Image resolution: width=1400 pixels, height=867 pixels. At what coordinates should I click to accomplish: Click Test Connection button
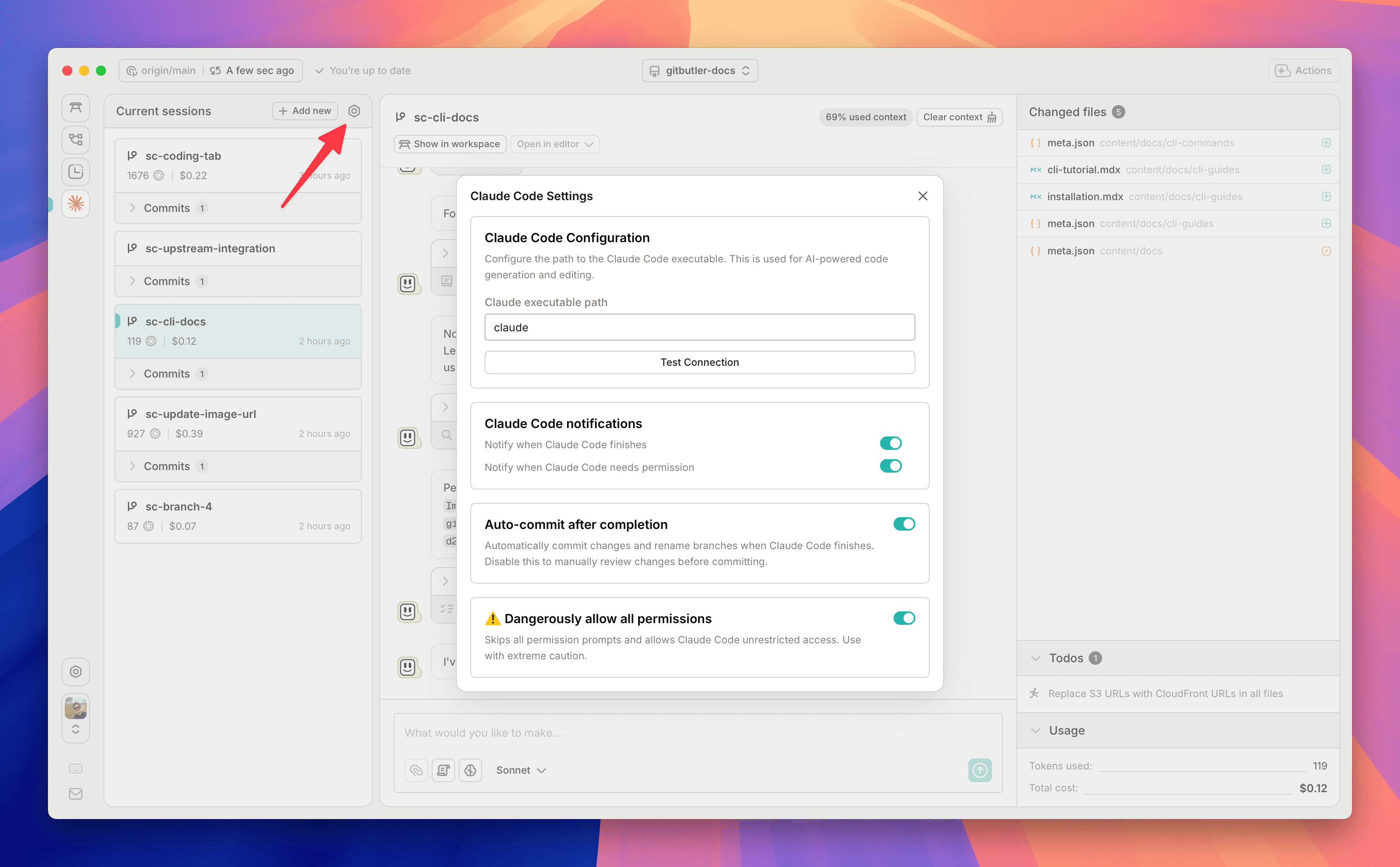[x=699, y=362]
